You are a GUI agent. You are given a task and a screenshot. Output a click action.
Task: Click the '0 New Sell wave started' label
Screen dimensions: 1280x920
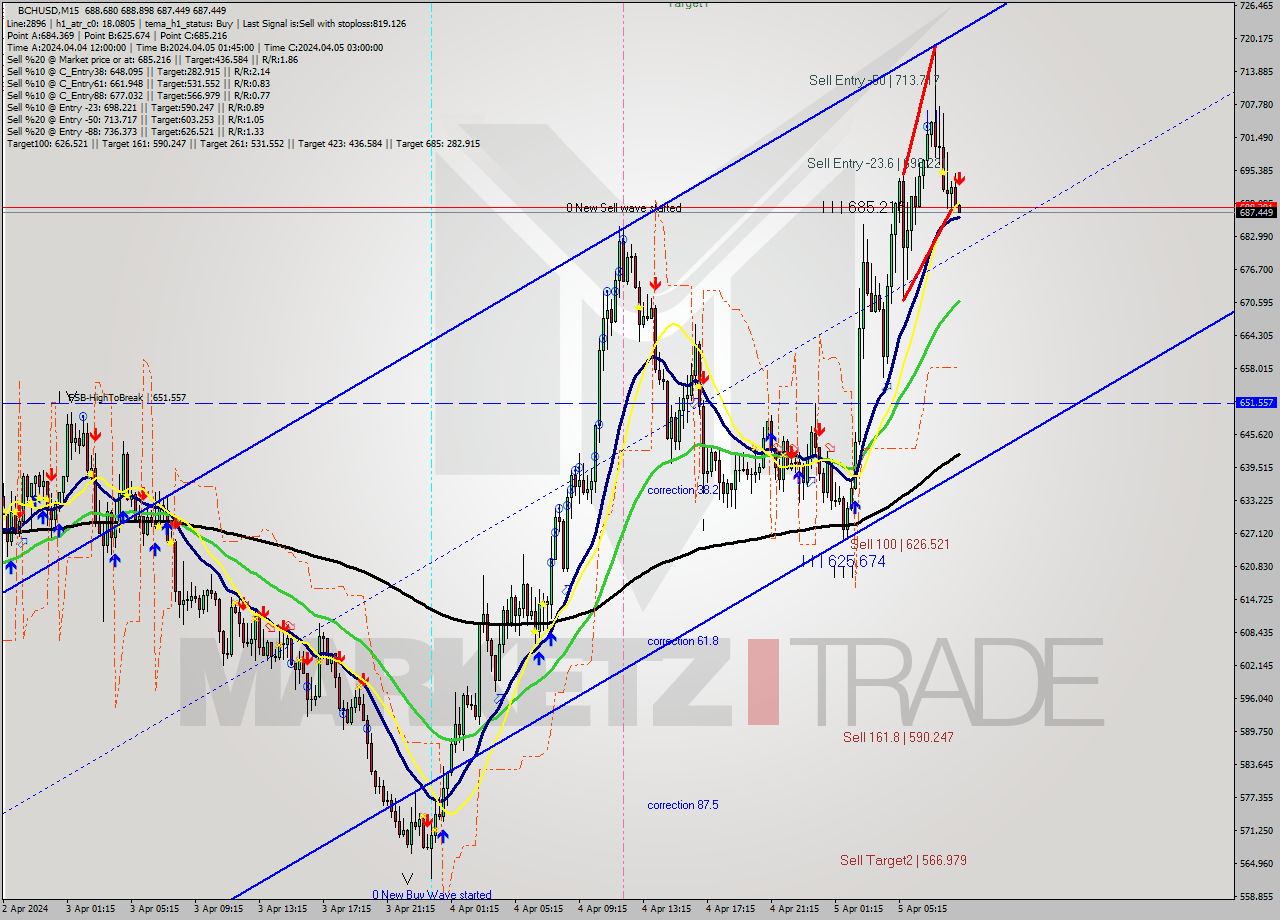623,208
